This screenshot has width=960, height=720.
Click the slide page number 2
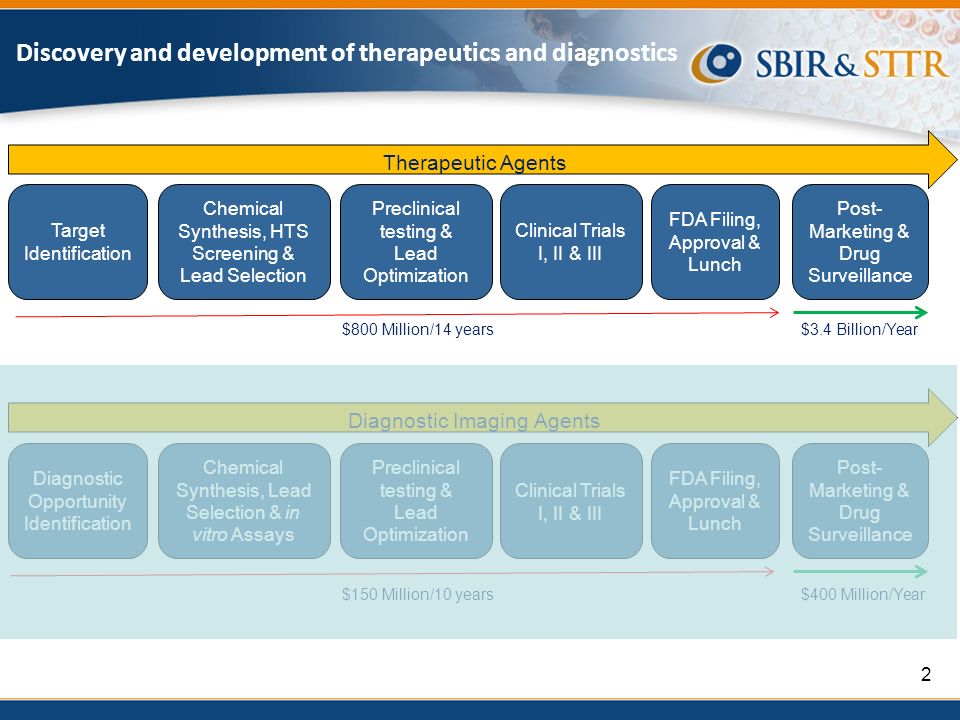[x=926, y=674]
